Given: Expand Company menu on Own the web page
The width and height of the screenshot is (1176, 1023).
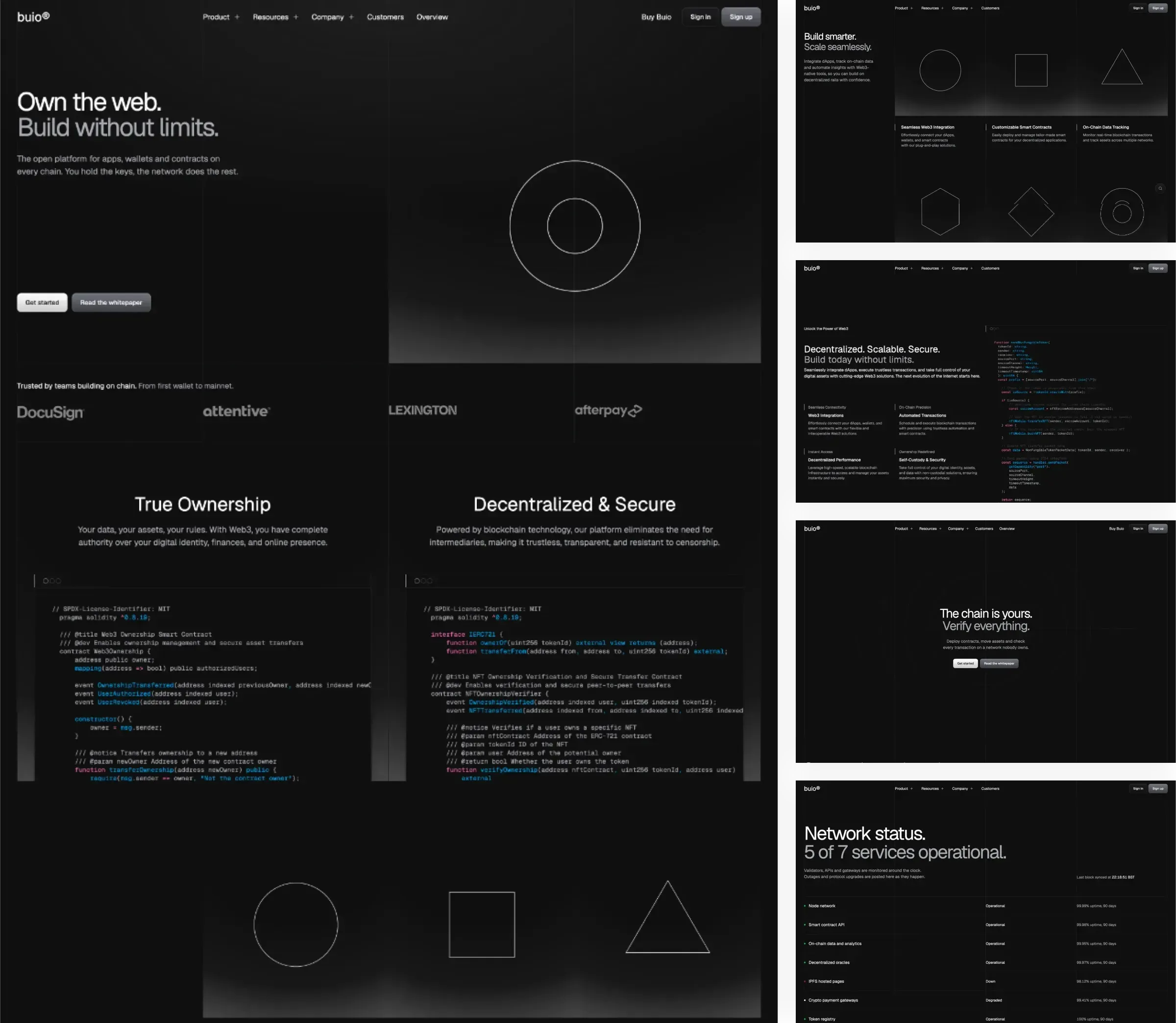Looking at the screenshot, I should [x=332, y=17].
